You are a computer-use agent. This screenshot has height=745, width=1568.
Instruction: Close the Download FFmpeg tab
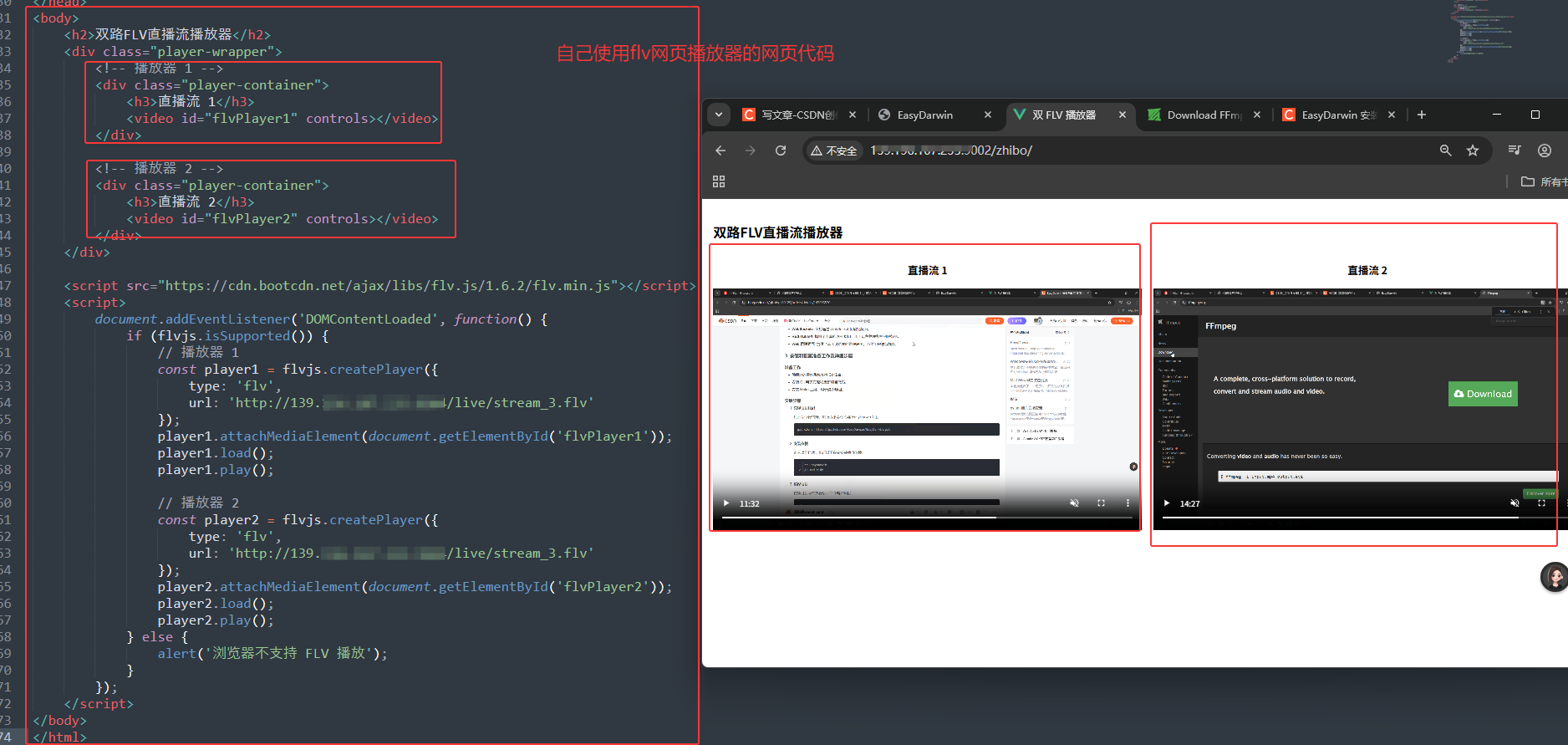coord(1257,115)
